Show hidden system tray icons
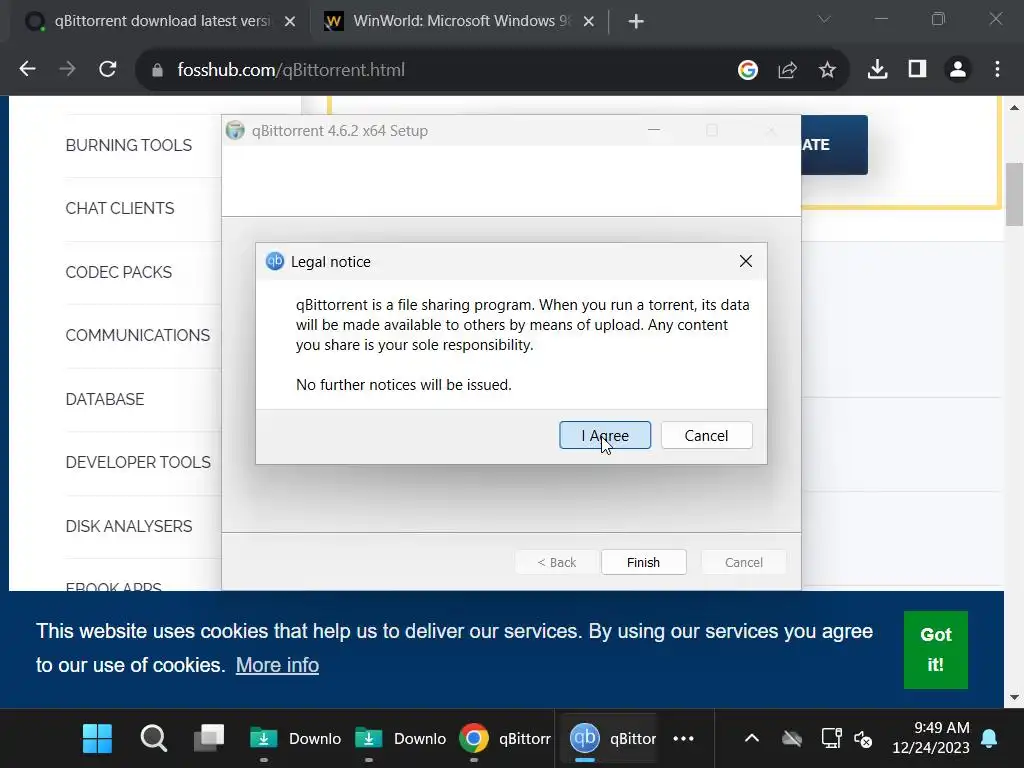The width and height of the screenshot is (1024, 768). click(x=752, y=739)
